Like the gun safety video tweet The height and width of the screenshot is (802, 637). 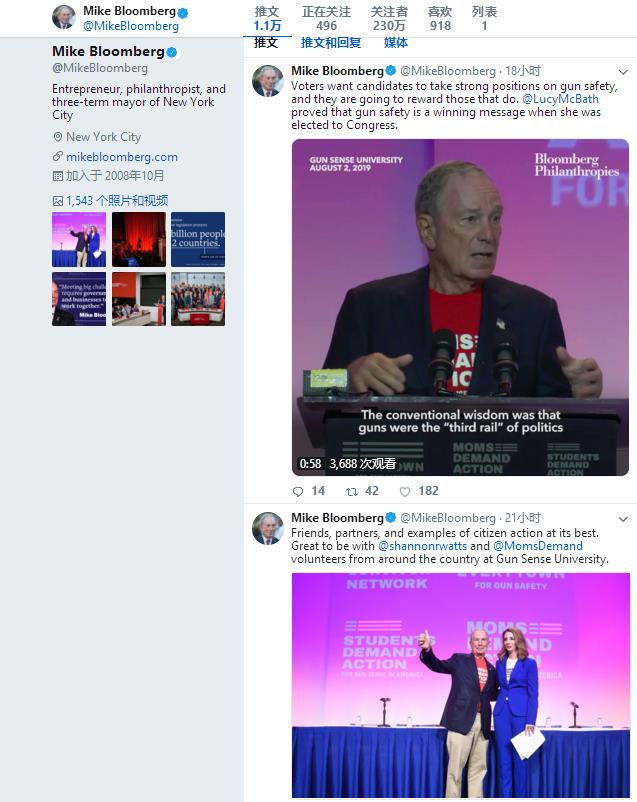[405, 492]
